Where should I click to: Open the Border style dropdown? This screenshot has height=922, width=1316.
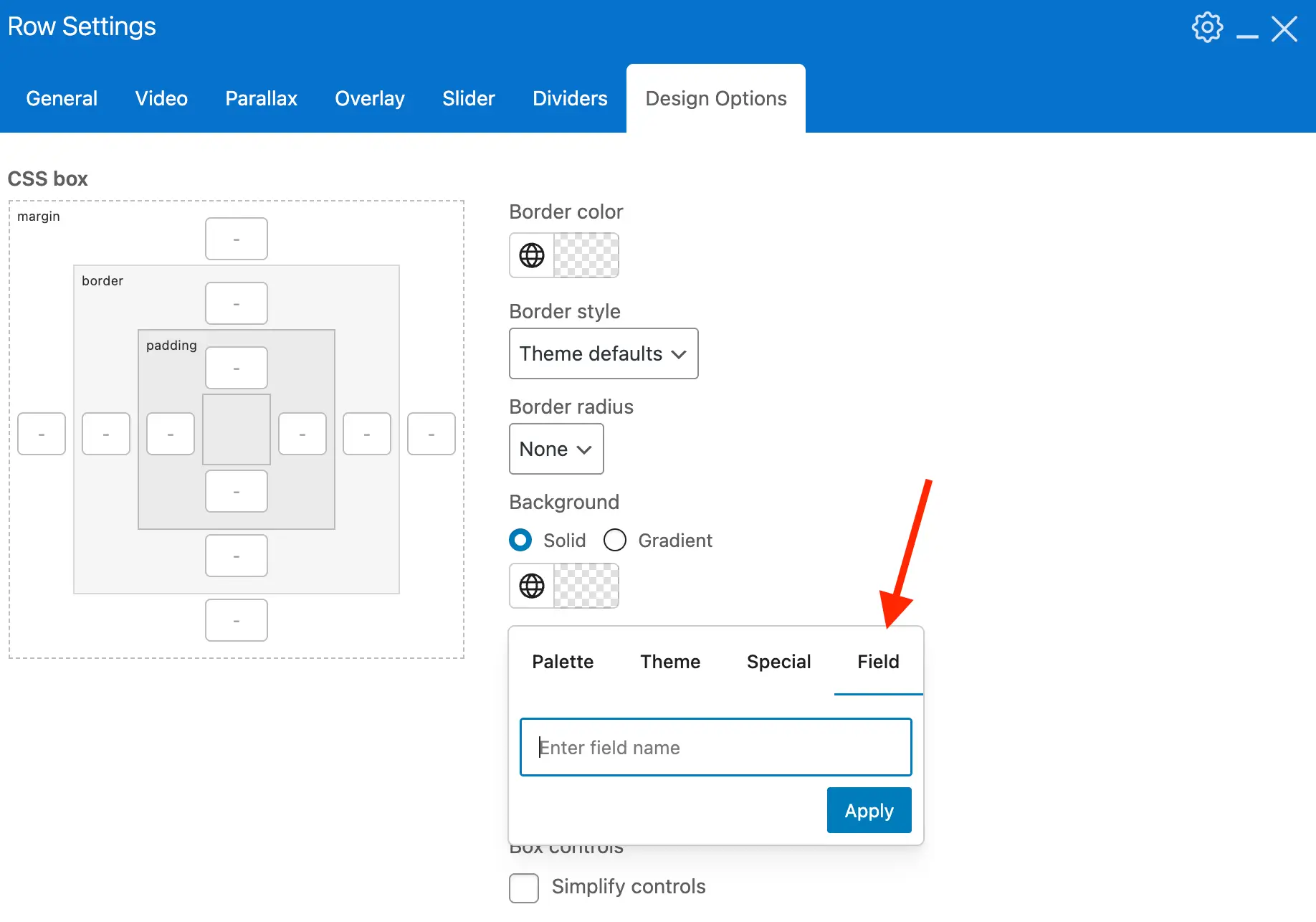[x=603, y=353]
